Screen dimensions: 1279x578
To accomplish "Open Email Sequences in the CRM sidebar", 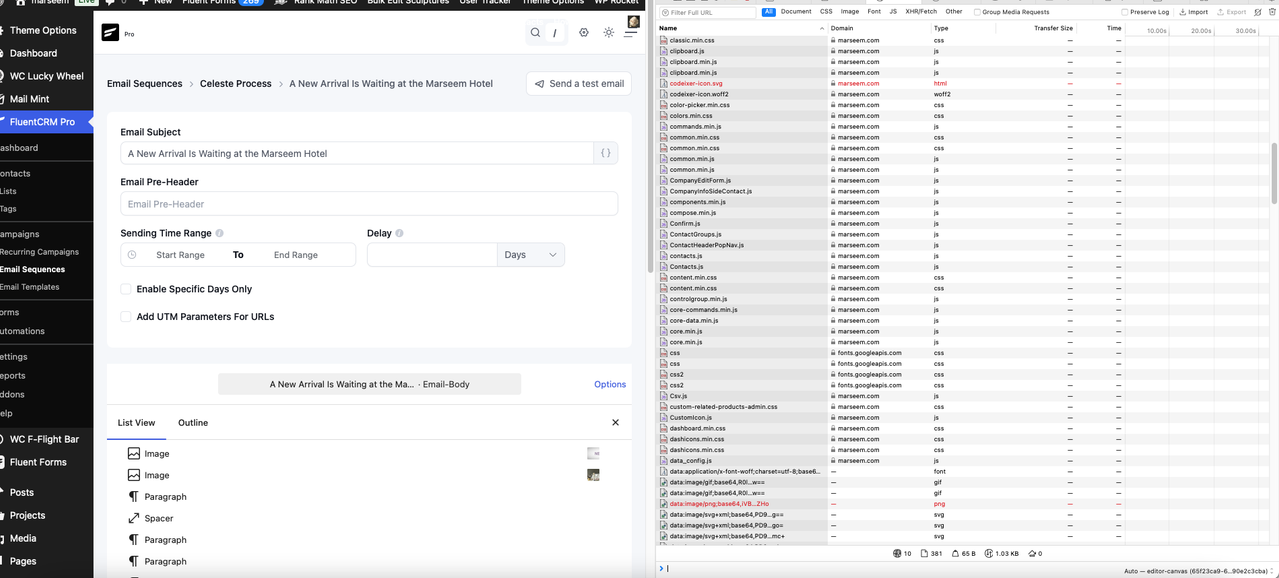I will click(x=33, y=269).
